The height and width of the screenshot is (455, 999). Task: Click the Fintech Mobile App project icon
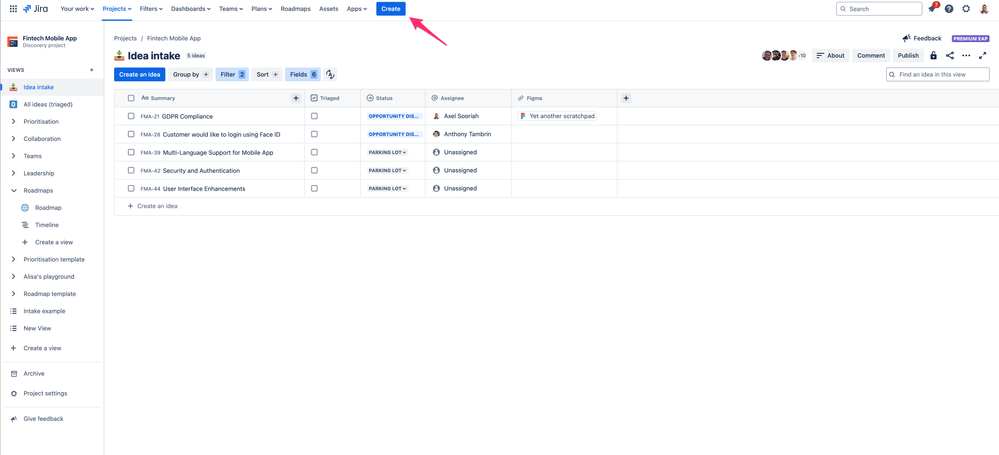coord(12,41)
